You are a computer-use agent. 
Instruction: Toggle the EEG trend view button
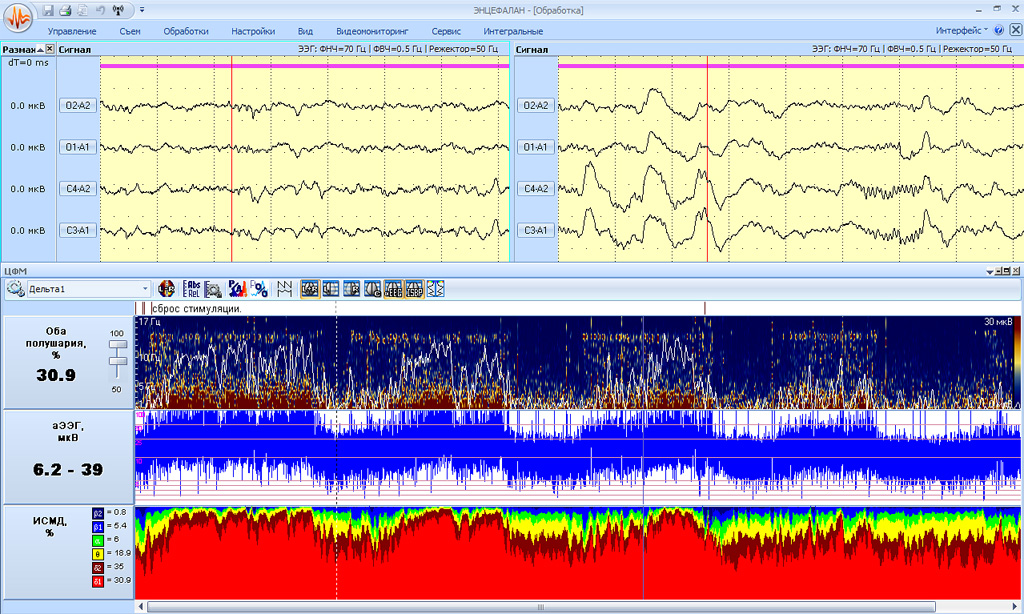point(393,289)
